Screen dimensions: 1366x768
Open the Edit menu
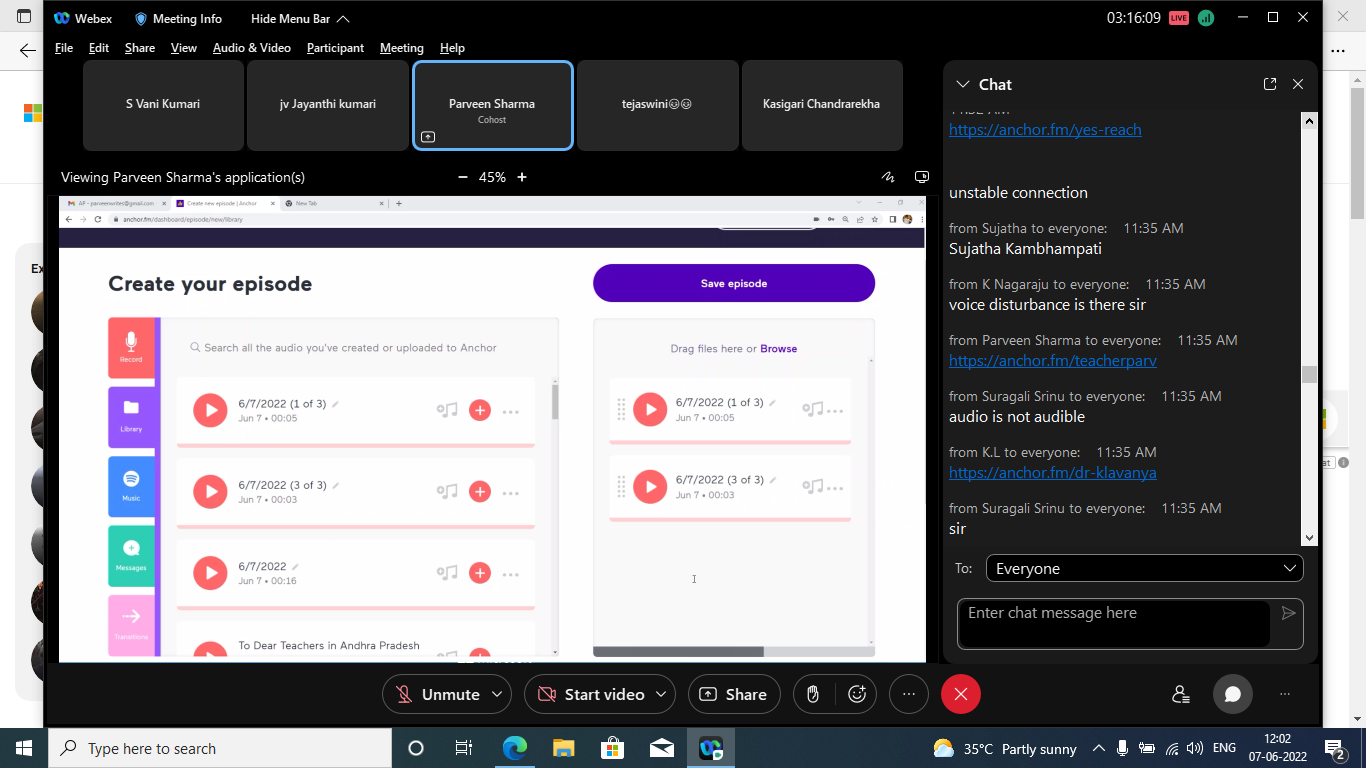(99, 48)
